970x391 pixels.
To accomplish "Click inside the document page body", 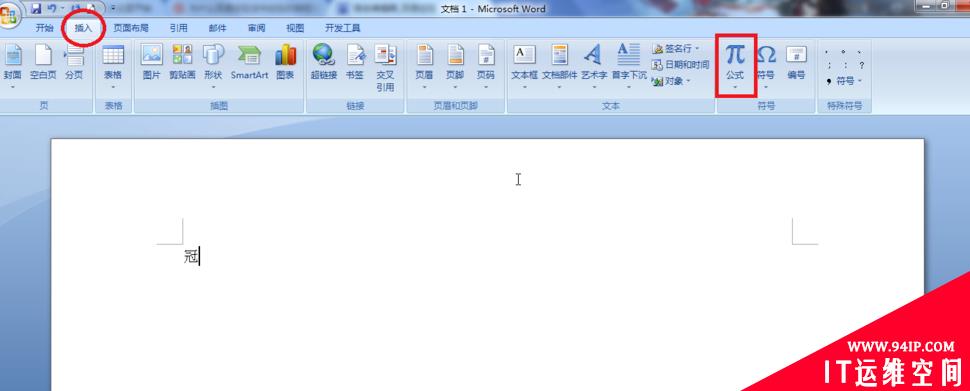I will [x=487, y=309].
